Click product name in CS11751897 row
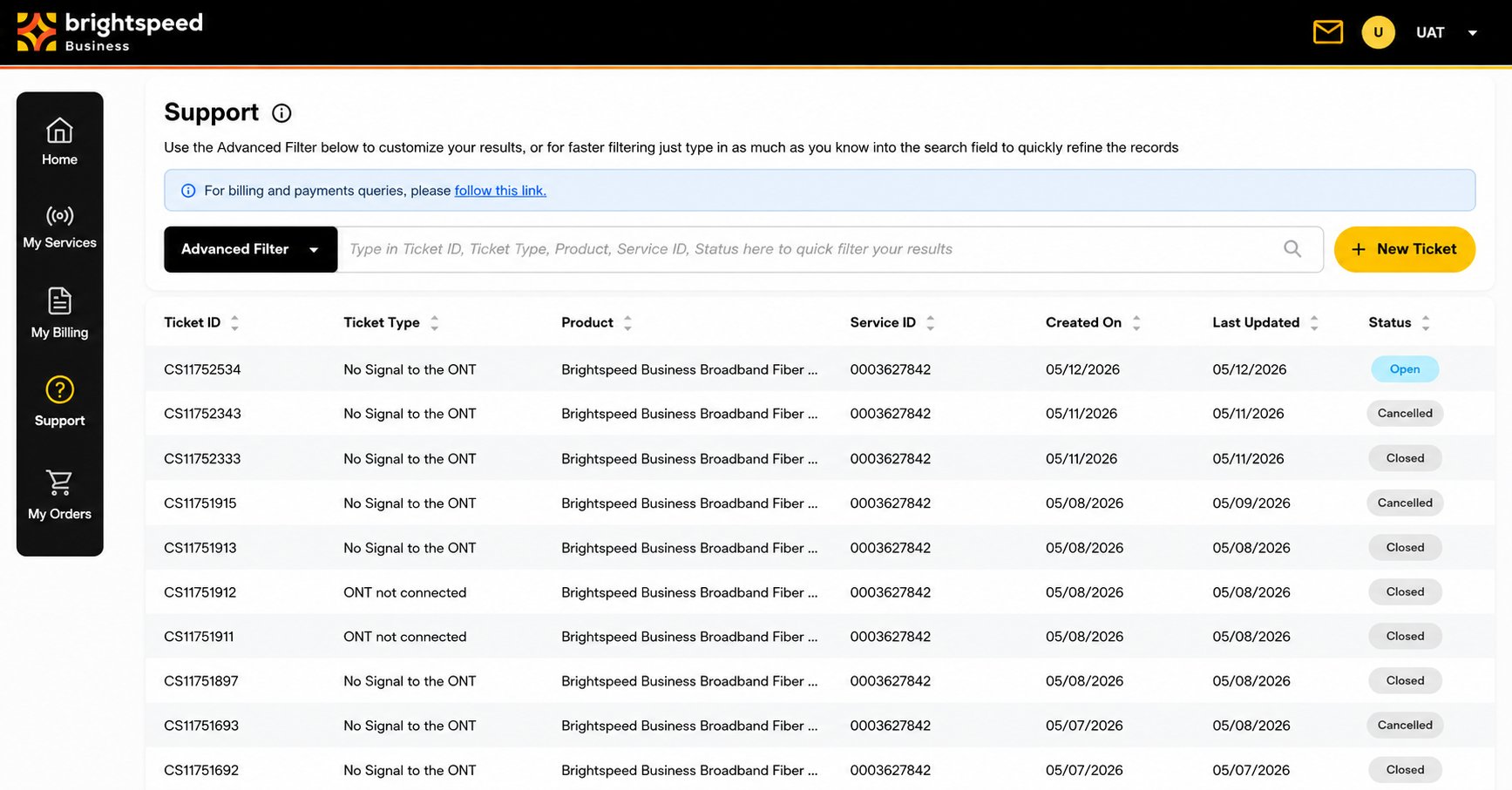The image size is (1512, 790). [689, 681]
